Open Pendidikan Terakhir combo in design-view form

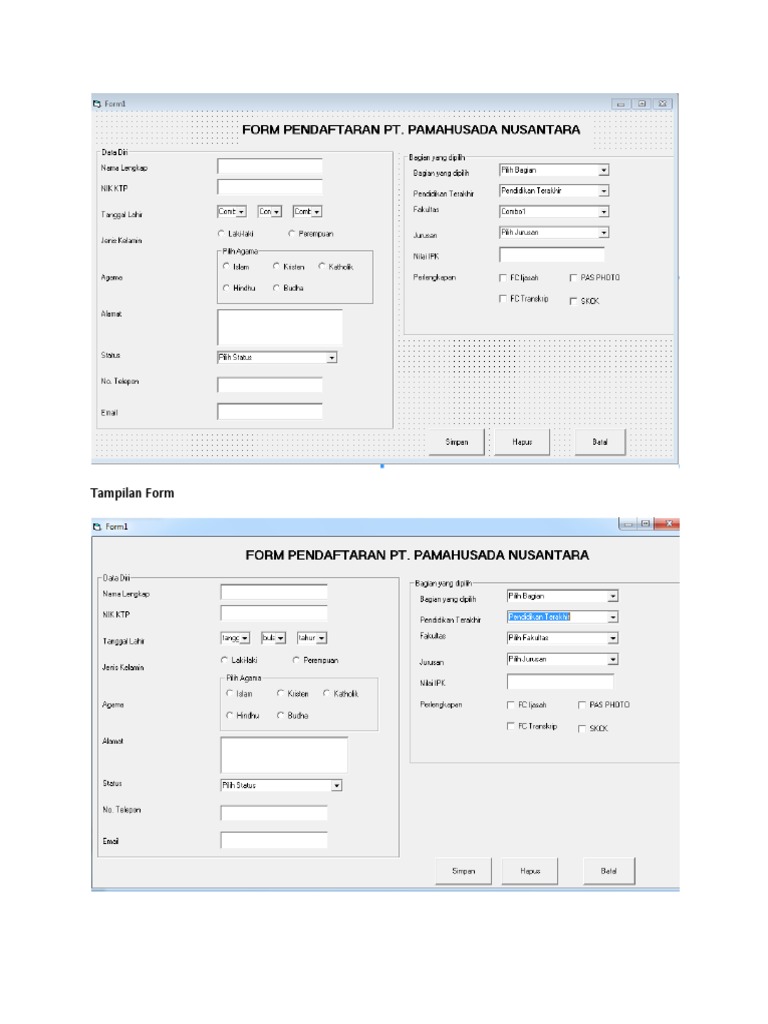click(554, 191)
